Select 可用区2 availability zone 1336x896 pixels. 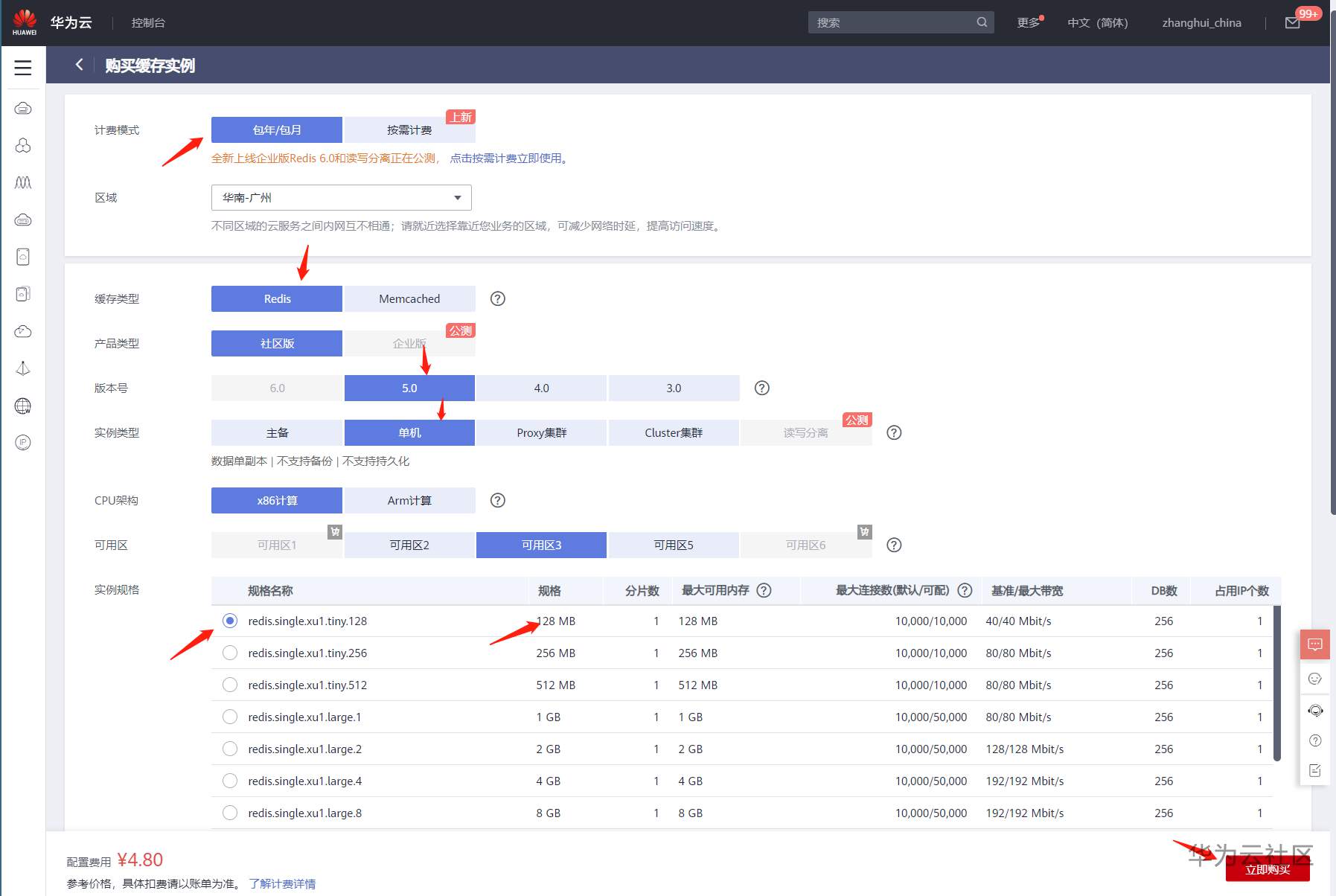coord(409,545)
